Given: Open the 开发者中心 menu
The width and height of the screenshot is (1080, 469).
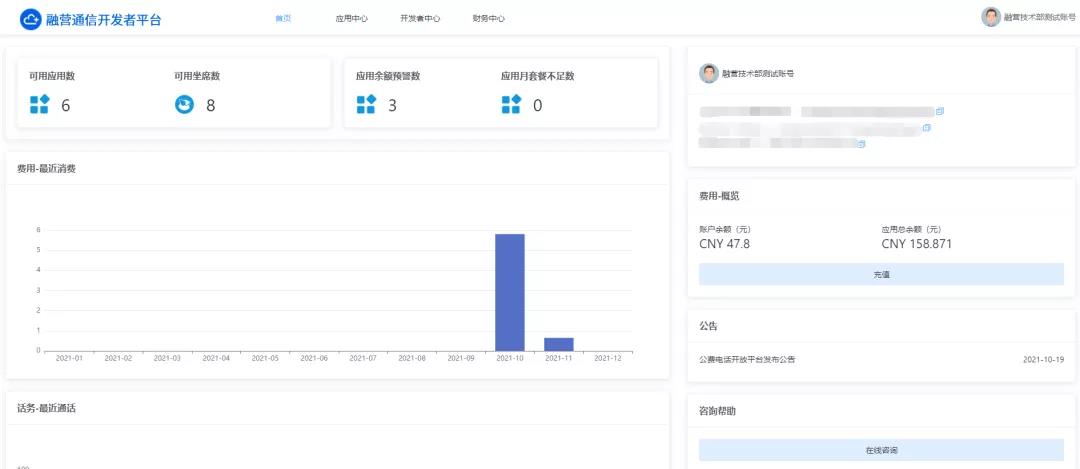Looking at the screenshot, I should [x=420, y=19].
